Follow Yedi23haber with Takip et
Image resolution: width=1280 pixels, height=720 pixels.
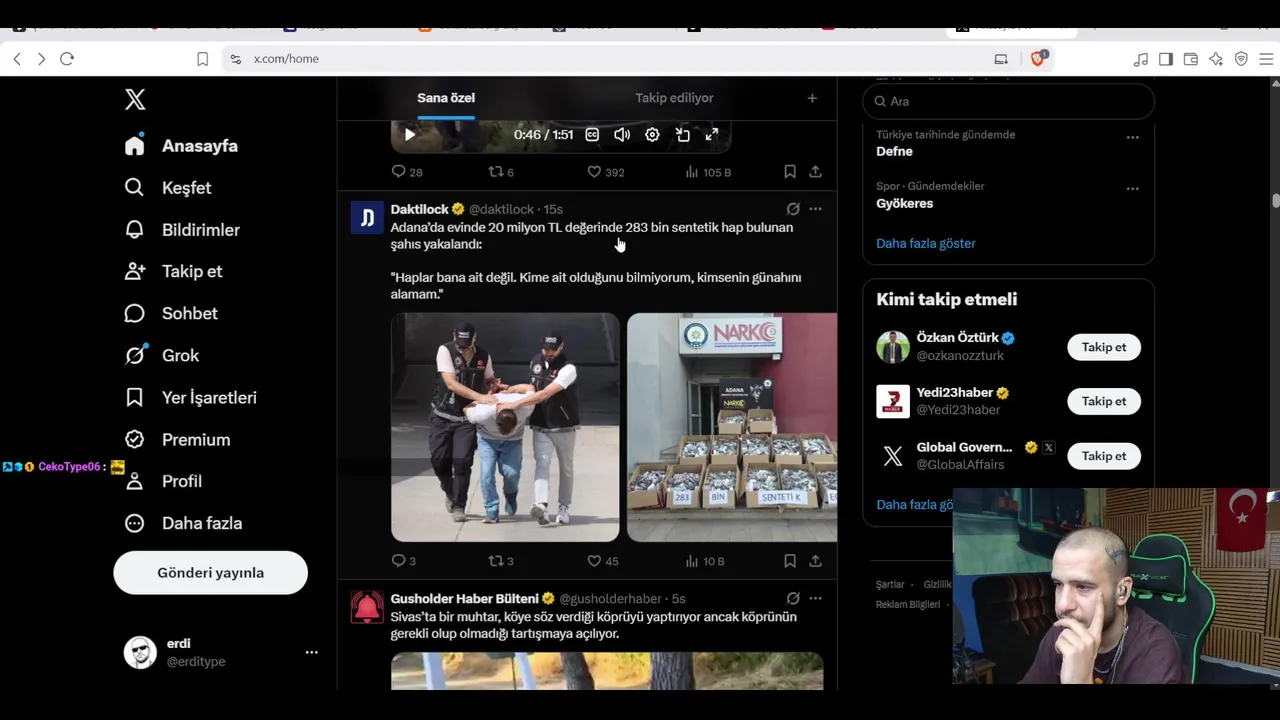[1104, 401]
